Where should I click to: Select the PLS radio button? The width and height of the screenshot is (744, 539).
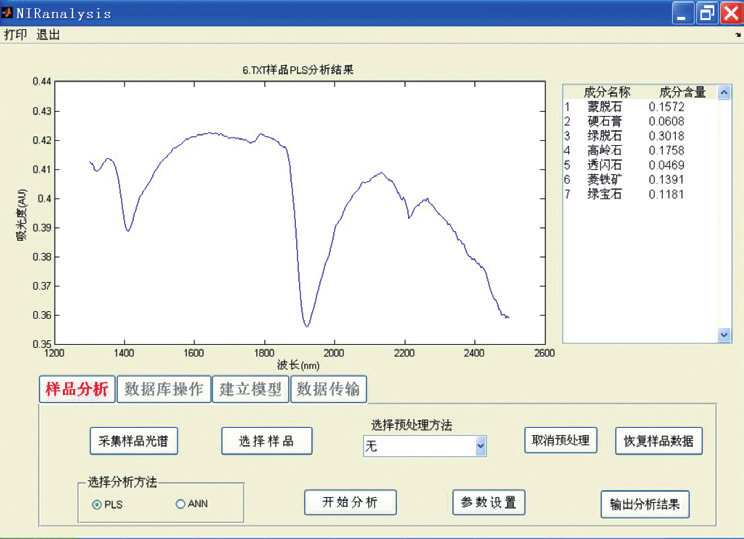coord(97,504)
